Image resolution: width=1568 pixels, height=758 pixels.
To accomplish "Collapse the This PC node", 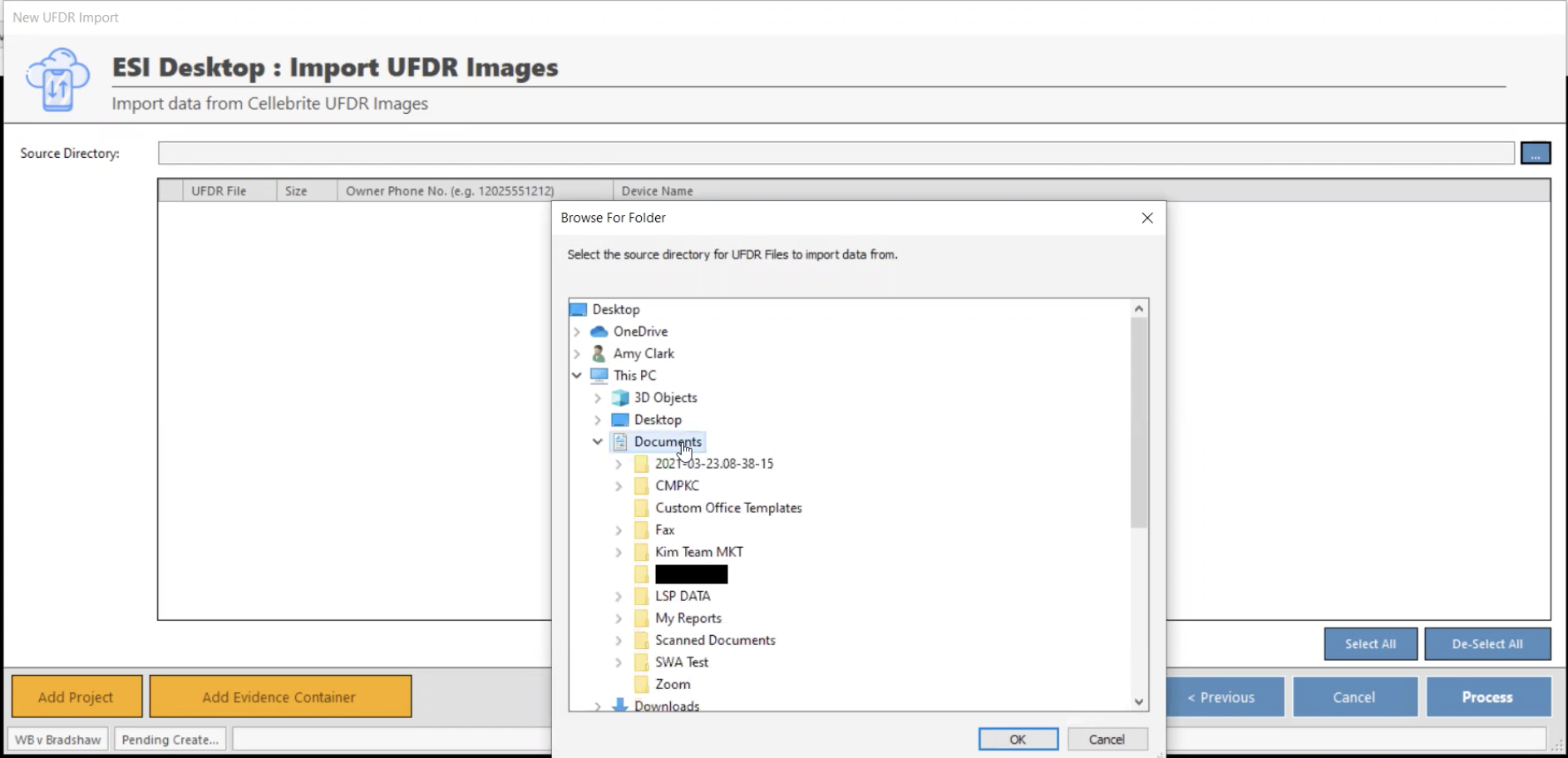I will (577, 376).
